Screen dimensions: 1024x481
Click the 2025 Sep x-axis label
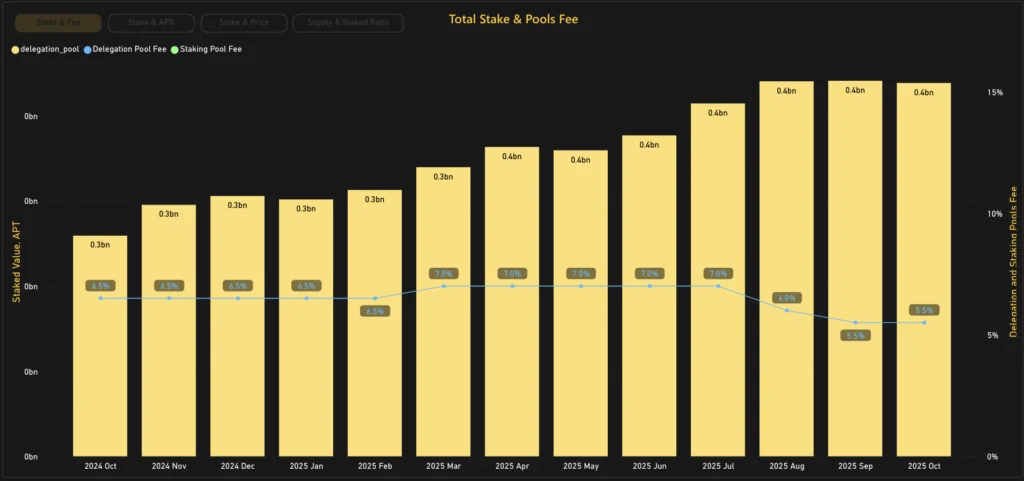click(855, 467)
